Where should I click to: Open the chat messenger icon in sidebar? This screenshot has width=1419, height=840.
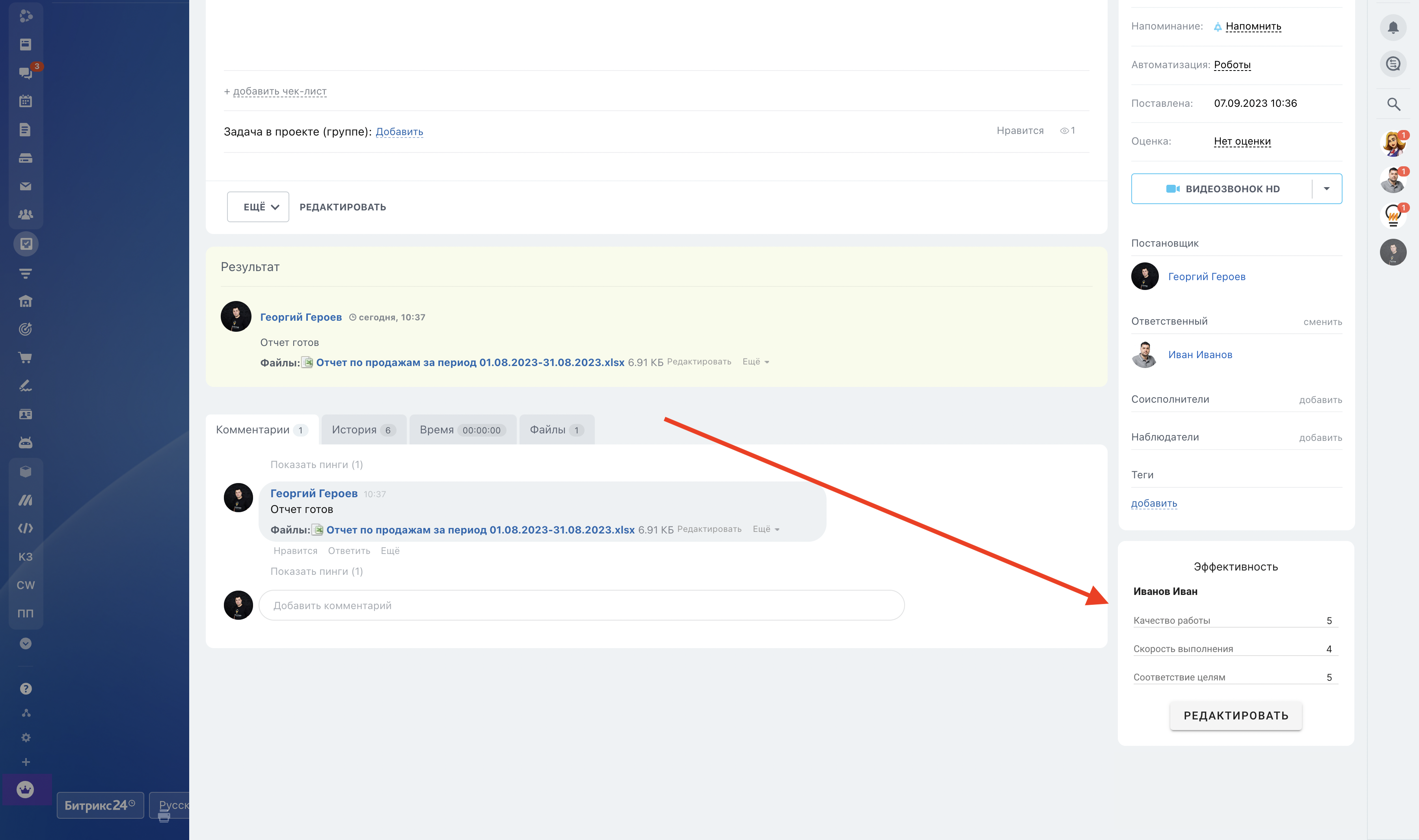coord(26,72)
